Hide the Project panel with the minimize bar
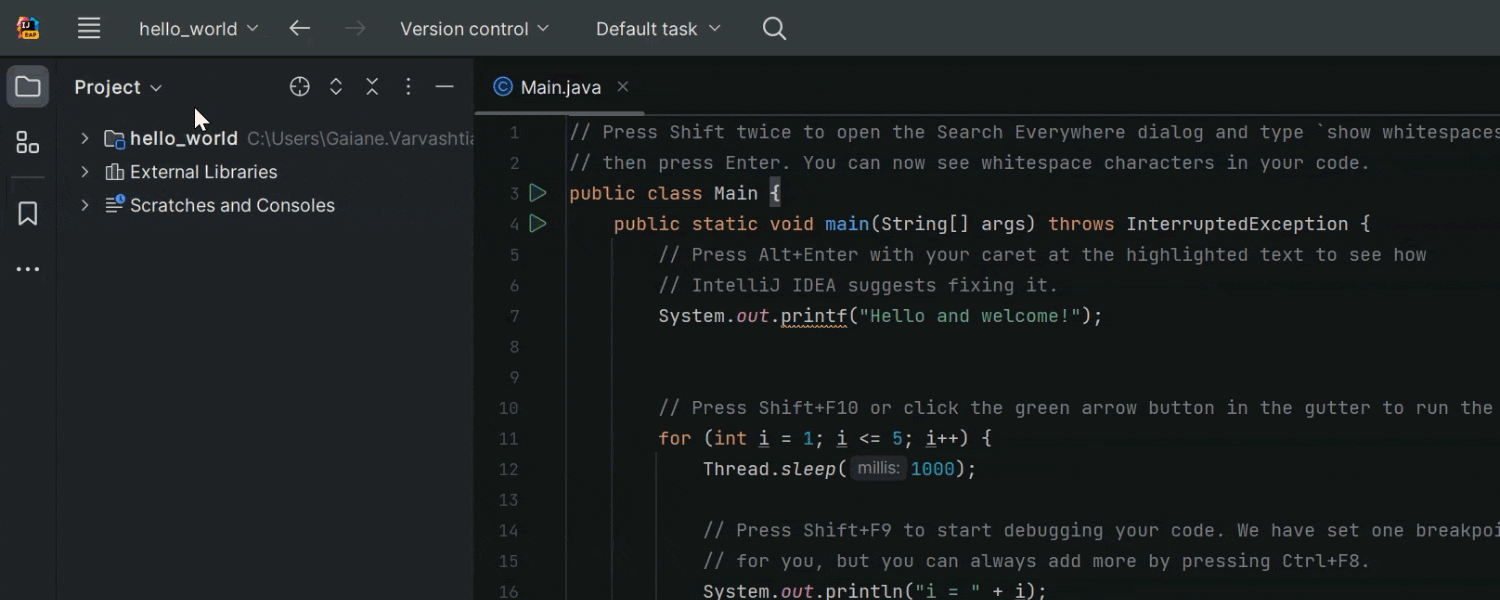 [x=444, y=87]
